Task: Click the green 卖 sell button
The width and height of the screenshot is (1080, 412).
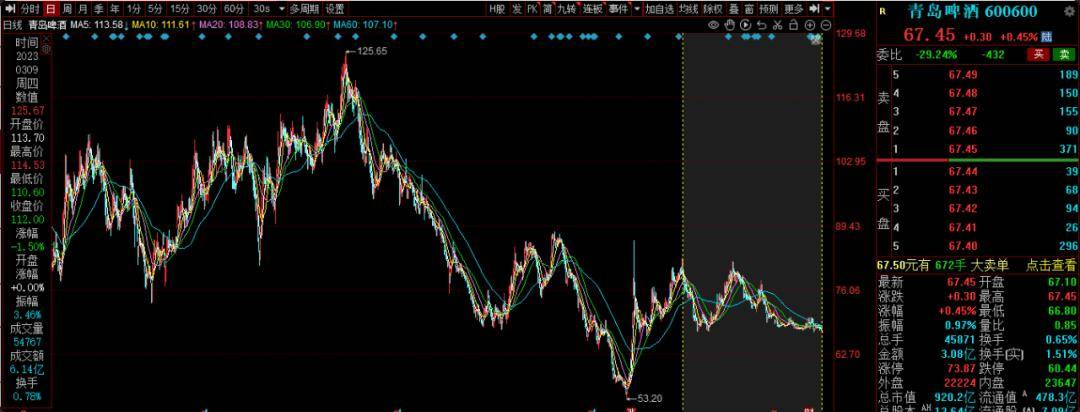Action: click(x=1064, y=54)
